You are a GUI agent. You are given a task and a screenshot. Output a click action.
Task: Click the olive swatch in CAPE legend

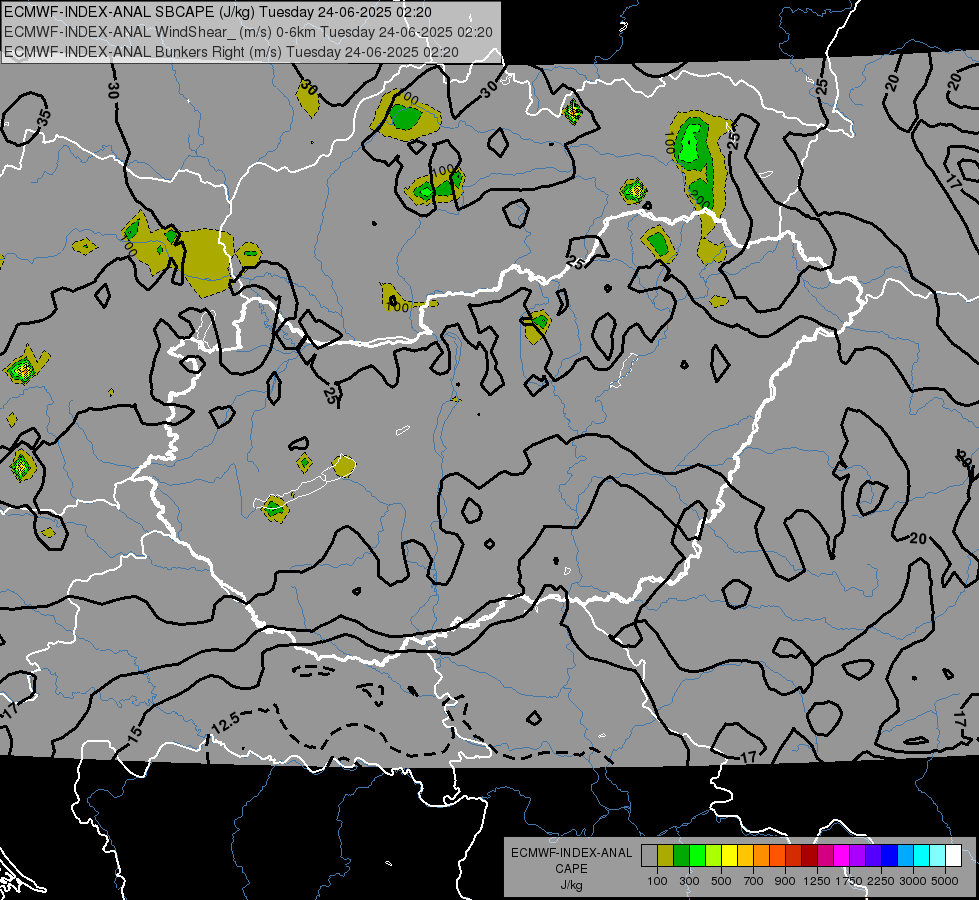(x=666, y=856)
